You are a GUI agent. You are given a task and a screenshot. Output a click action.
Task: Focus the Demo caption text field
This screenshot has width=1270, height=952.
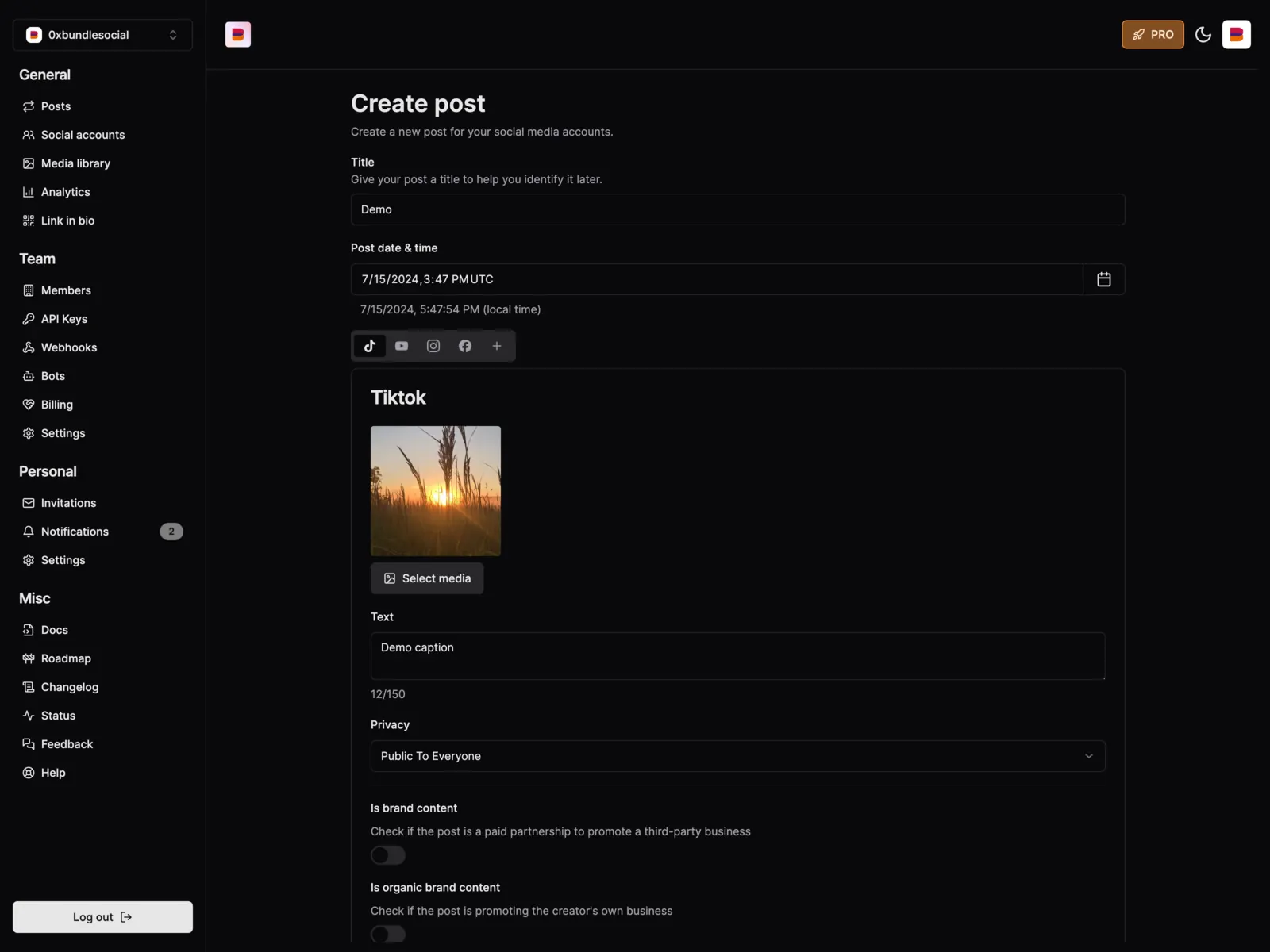click(738, 656)
